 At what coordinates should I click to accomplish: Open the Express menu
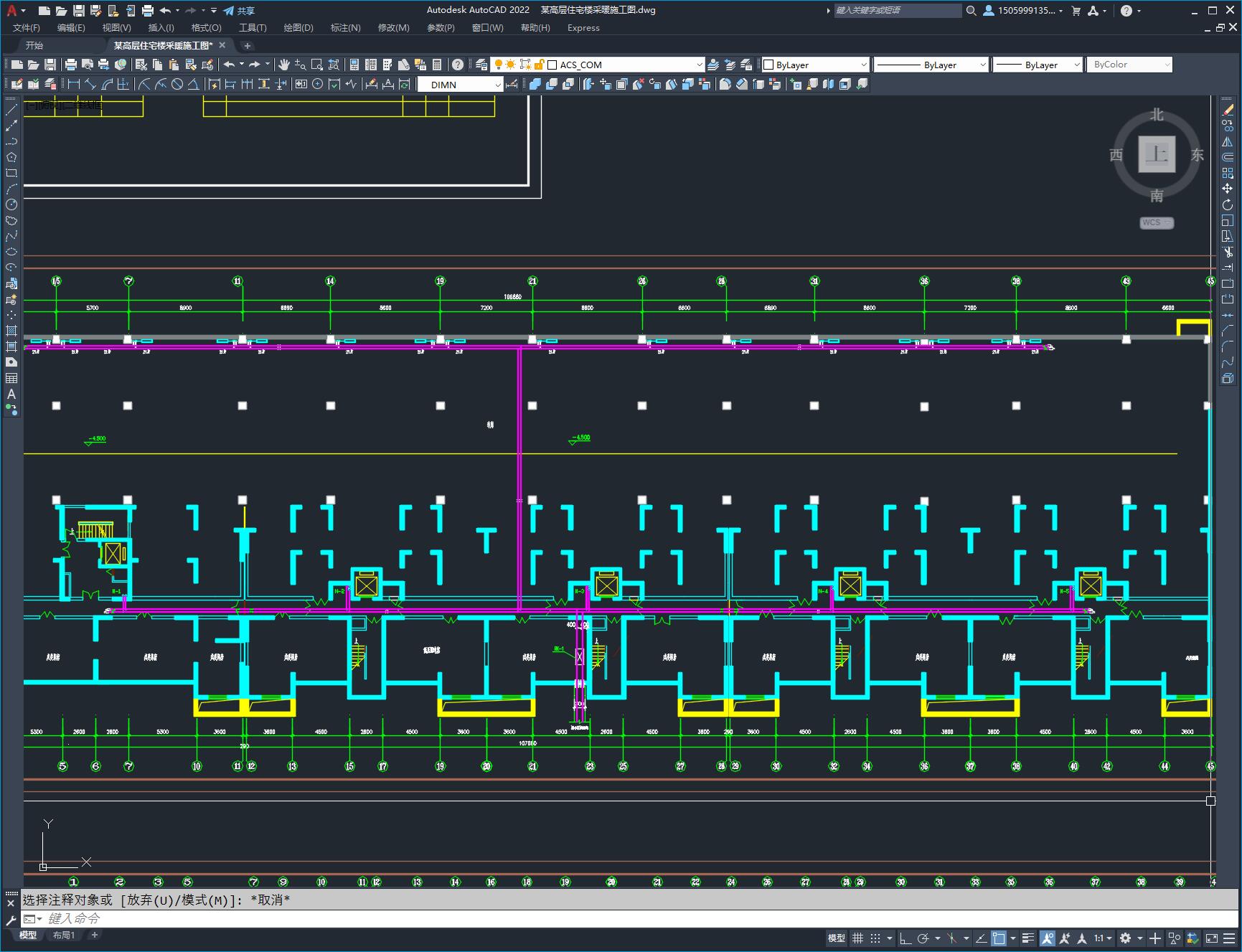[583, 28]
